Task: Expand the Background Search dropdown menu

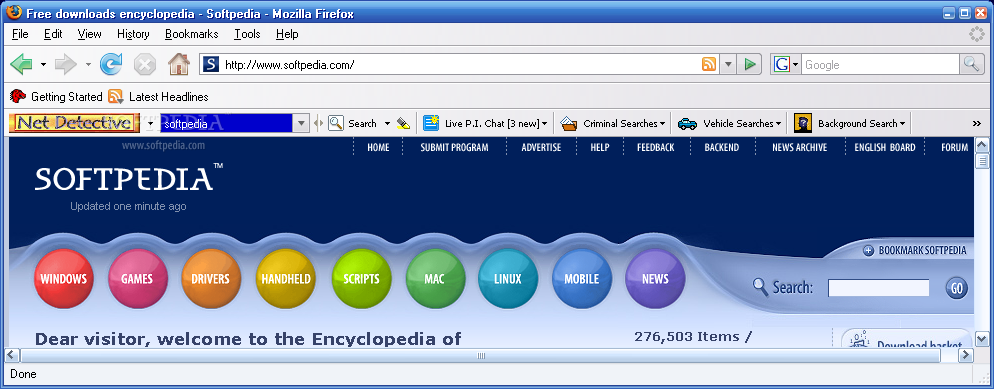Action: pyautogui.click(x=902, y=124)
